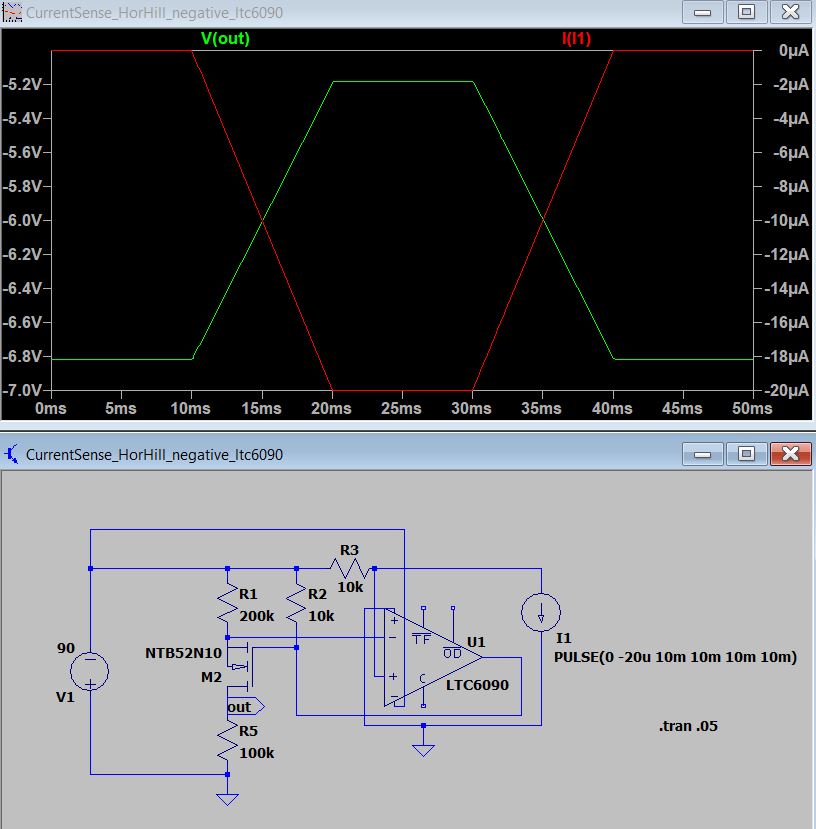Image resolution: width=816 pixels, height=829 pixels.
Task: Click resistor R1 200k symbol
Action: point(227,603)
